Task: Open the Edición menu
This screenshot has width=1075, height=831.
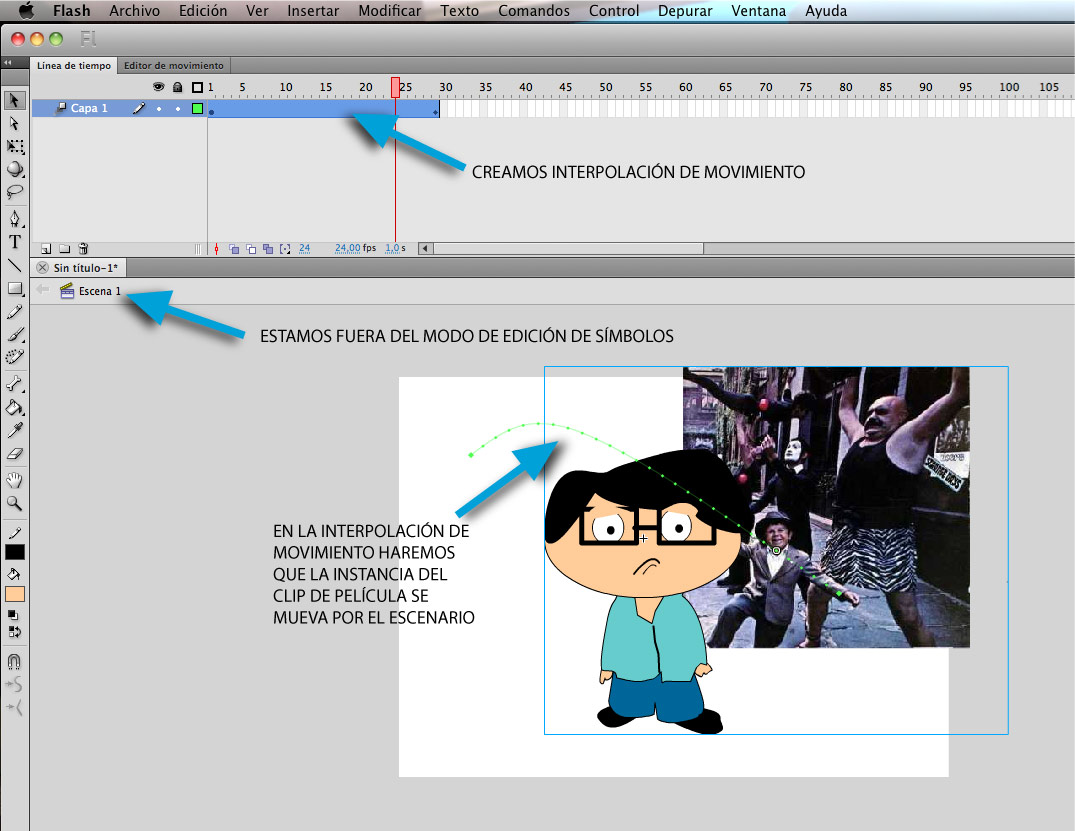Action: pyautogui.click(x=203, y=11)
